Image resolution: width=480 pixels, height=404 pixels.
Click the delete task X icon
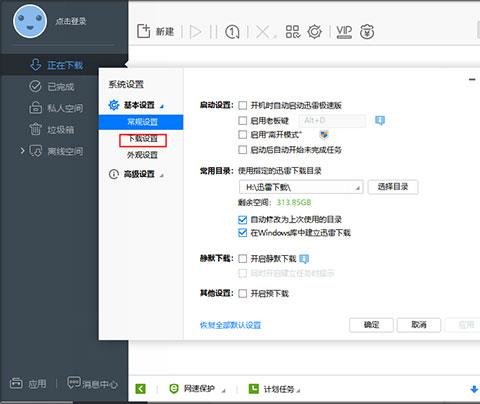coord(263,32)
